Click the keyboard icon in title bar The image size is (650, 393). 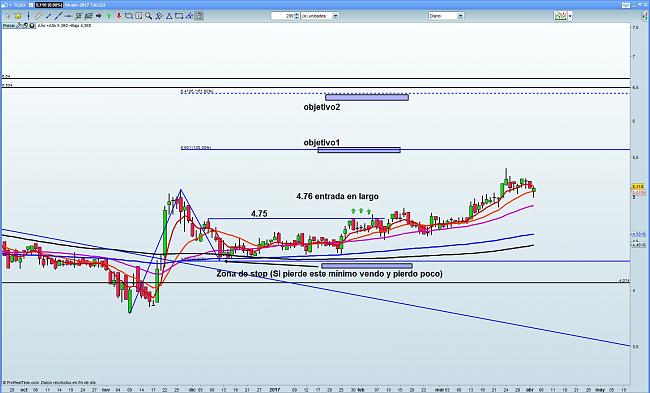pos(626,5)
